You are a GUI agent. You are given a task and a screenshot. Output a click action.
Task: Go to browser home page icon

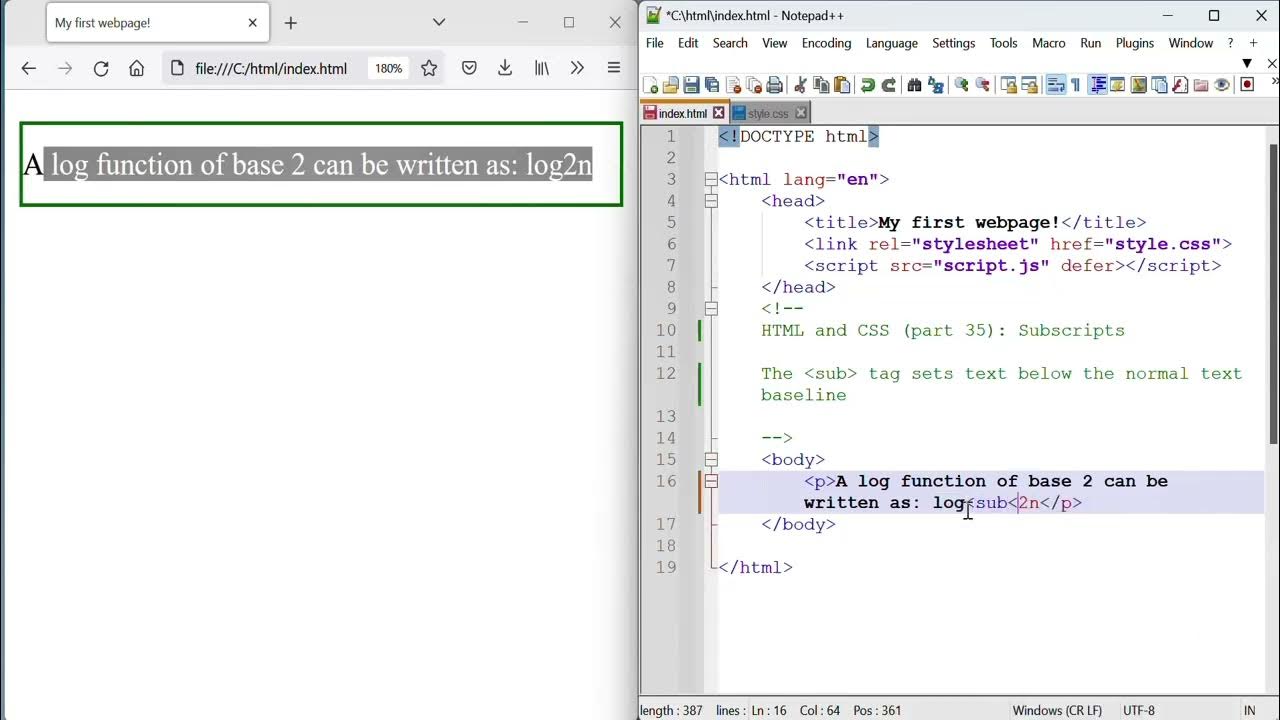[x=137, y=68]
